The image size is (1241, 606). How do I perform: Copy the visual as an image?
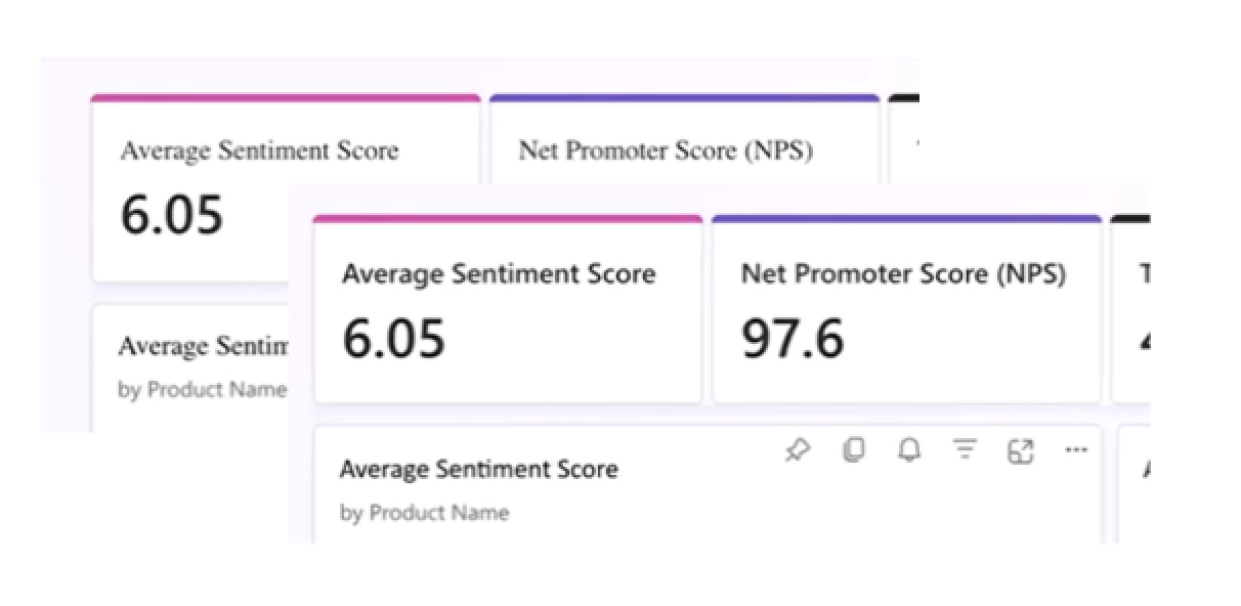point(853,450)
